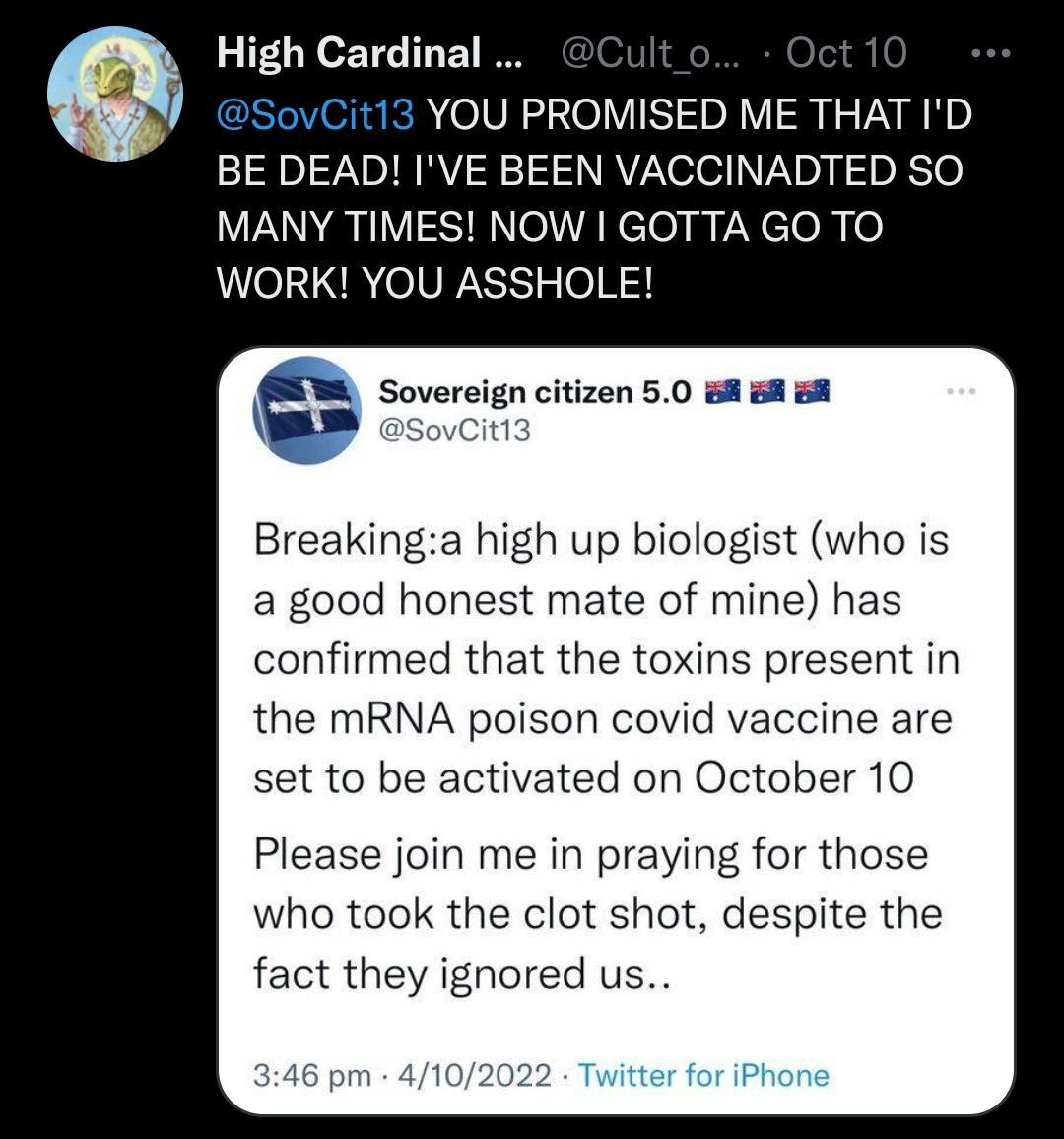
Task: Click the middle Australian flag emoji
Action: 766,392
